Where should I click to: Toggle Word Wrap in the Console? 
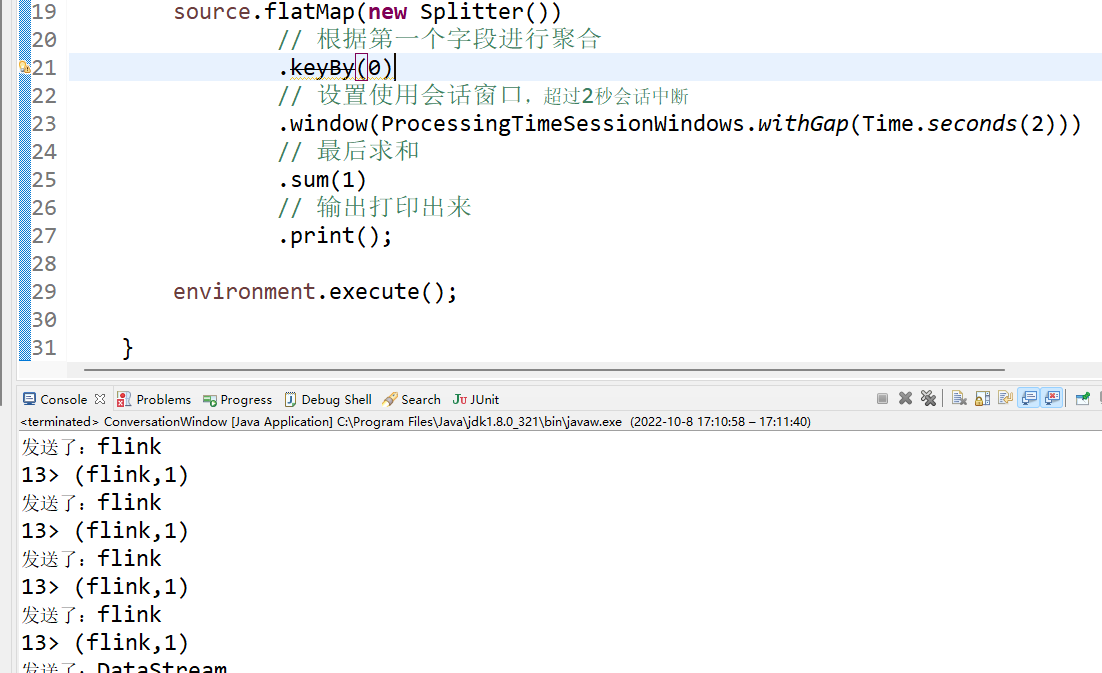(1003, 398)
